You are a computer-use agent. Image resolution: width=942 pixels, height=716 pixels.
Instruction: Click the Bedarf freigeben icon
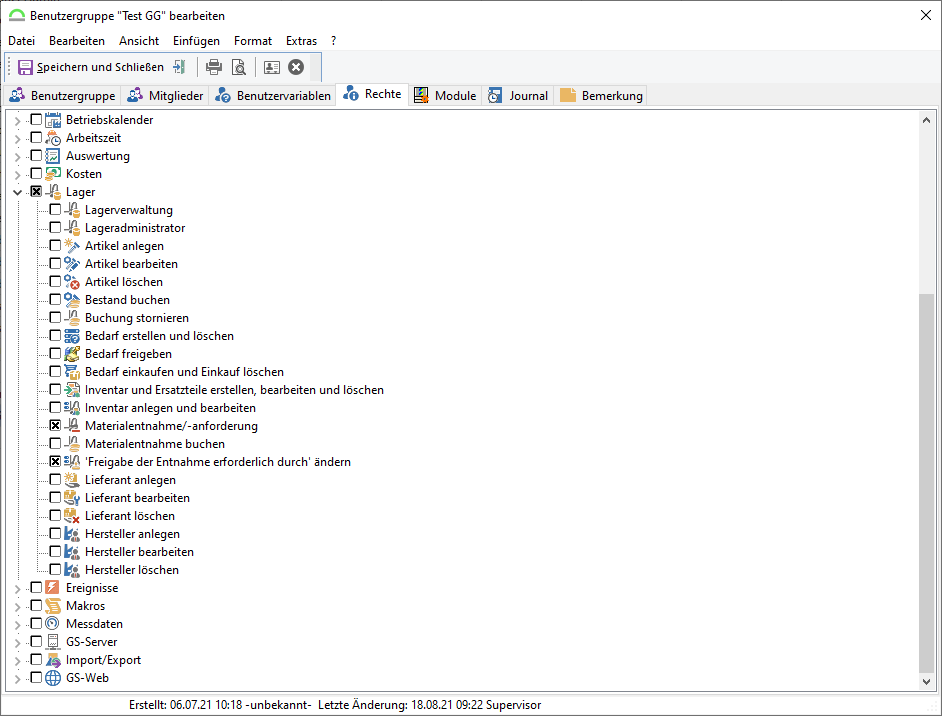pos(72,354)
